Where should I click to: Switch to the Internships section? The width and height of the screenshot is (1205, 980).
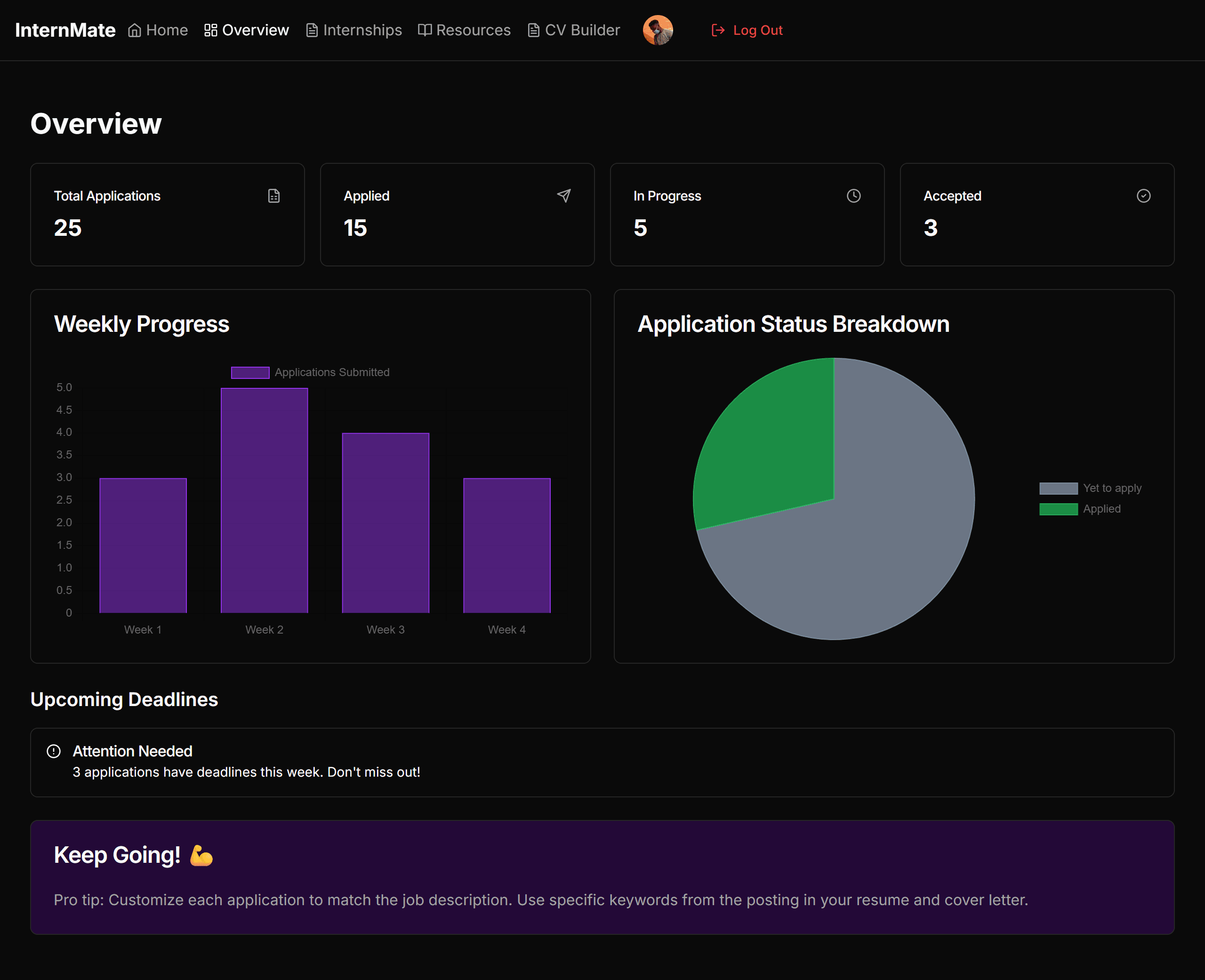[x=362, y=30]
